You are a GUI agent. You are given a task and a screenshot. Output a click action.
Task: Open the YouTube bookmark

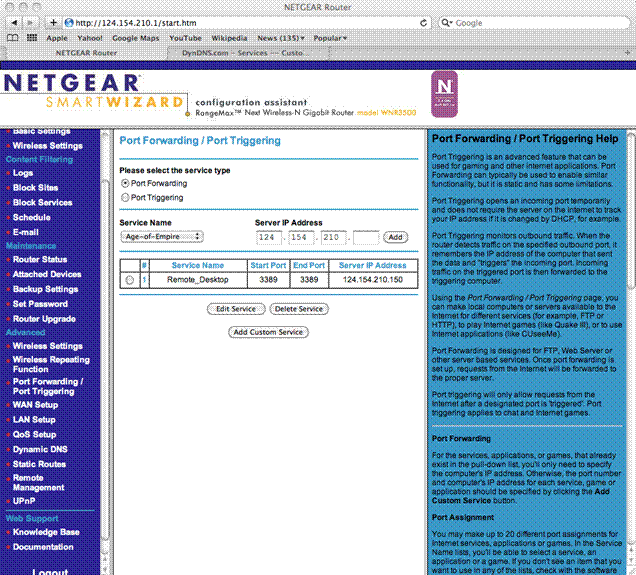pyautogui.click(x=185, y=38)
